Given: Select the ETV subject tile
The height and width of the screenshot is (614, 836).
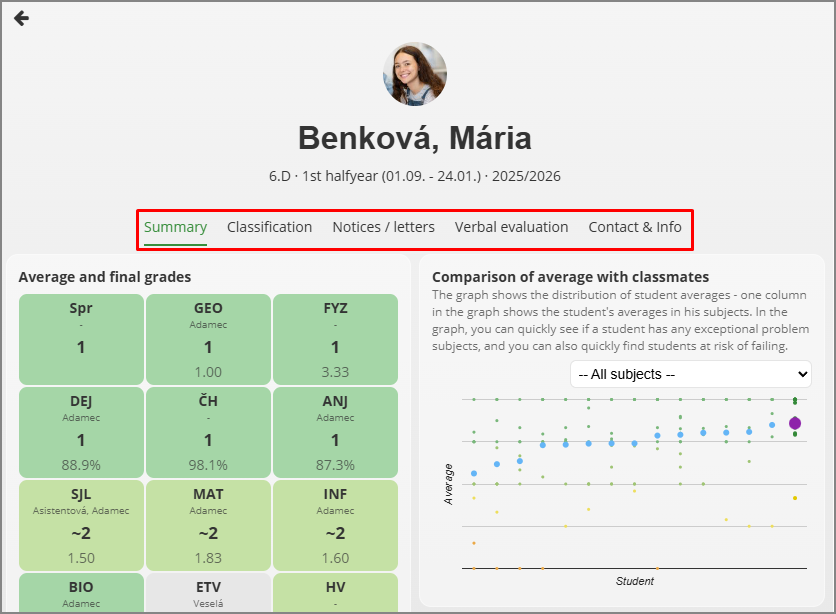Looking at the screenshot, I should tap(208, 592).
